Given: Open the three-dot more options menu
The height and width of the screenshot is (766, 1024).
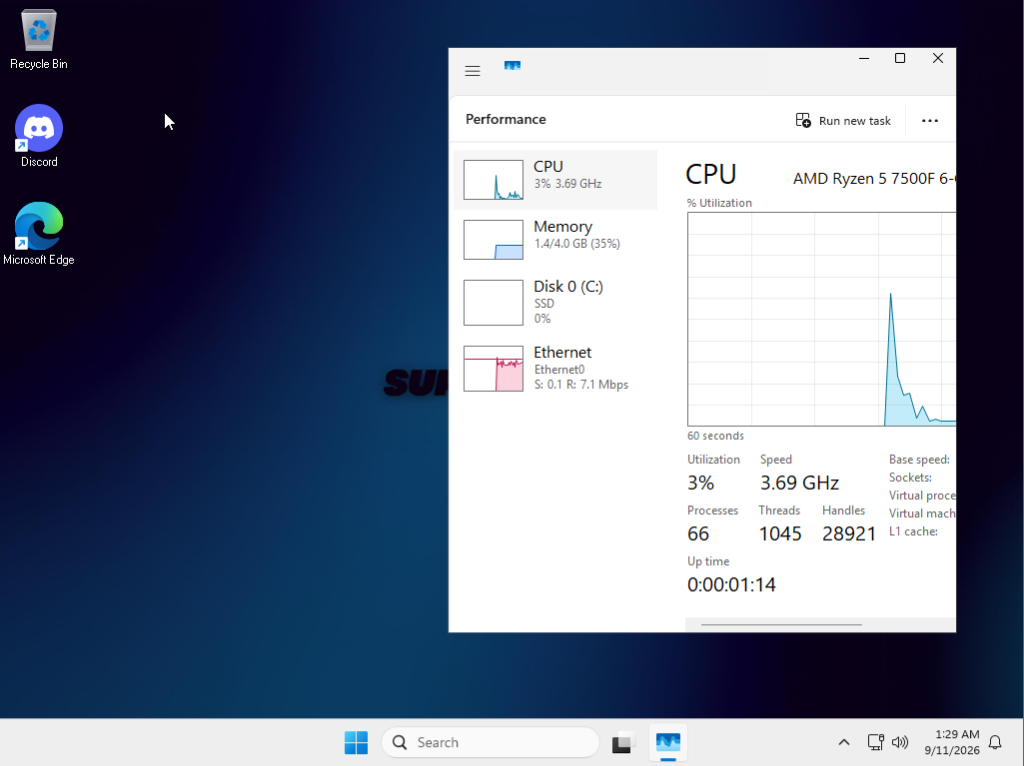Looking at the screenshot, I should pos(929,121).
